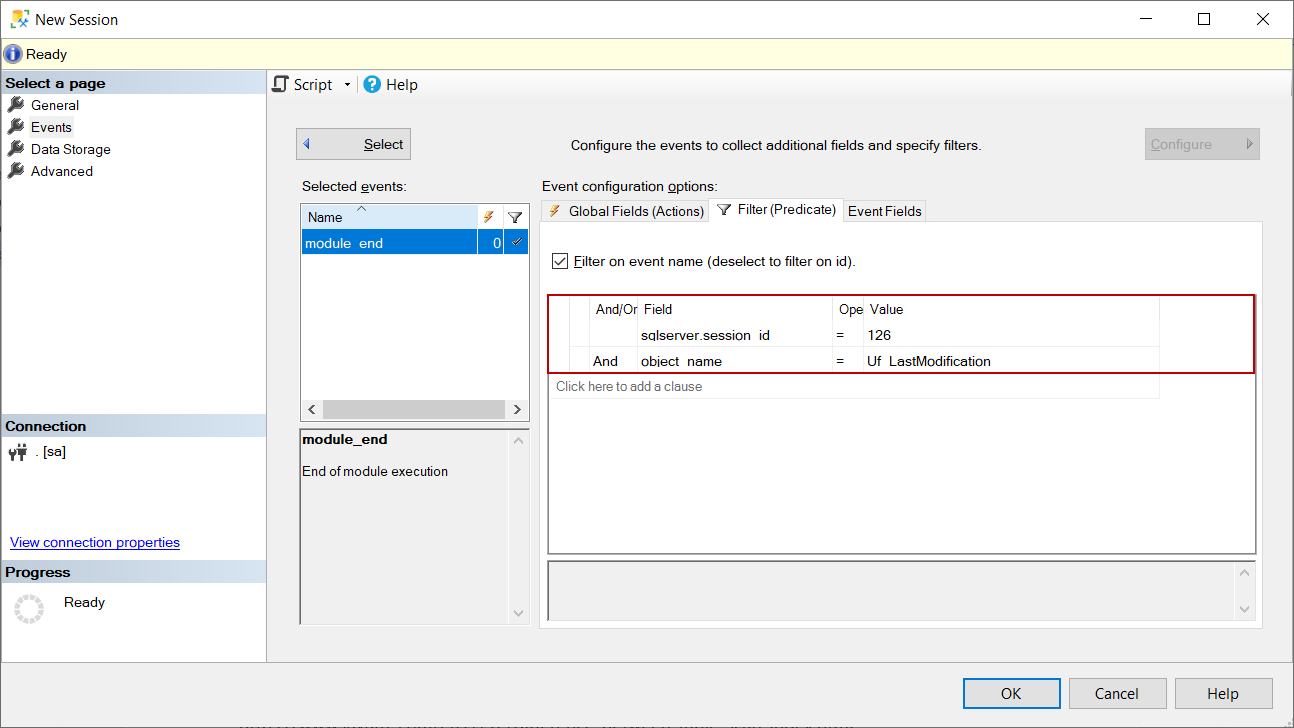The width and height of the screenshot is (1294, 728).
Task: Open the Script dropdown arrow
Action: [x=347, y=85]
